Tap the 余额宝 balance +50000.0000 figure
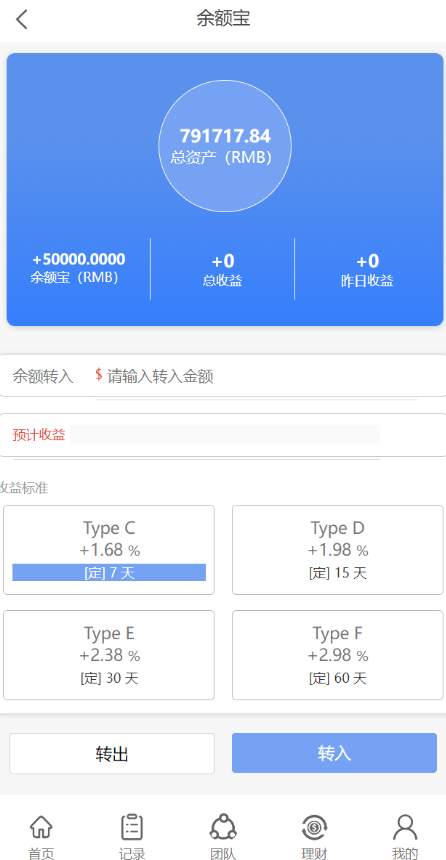This screenshot has width=446, height=860. [x=78, y=259]
